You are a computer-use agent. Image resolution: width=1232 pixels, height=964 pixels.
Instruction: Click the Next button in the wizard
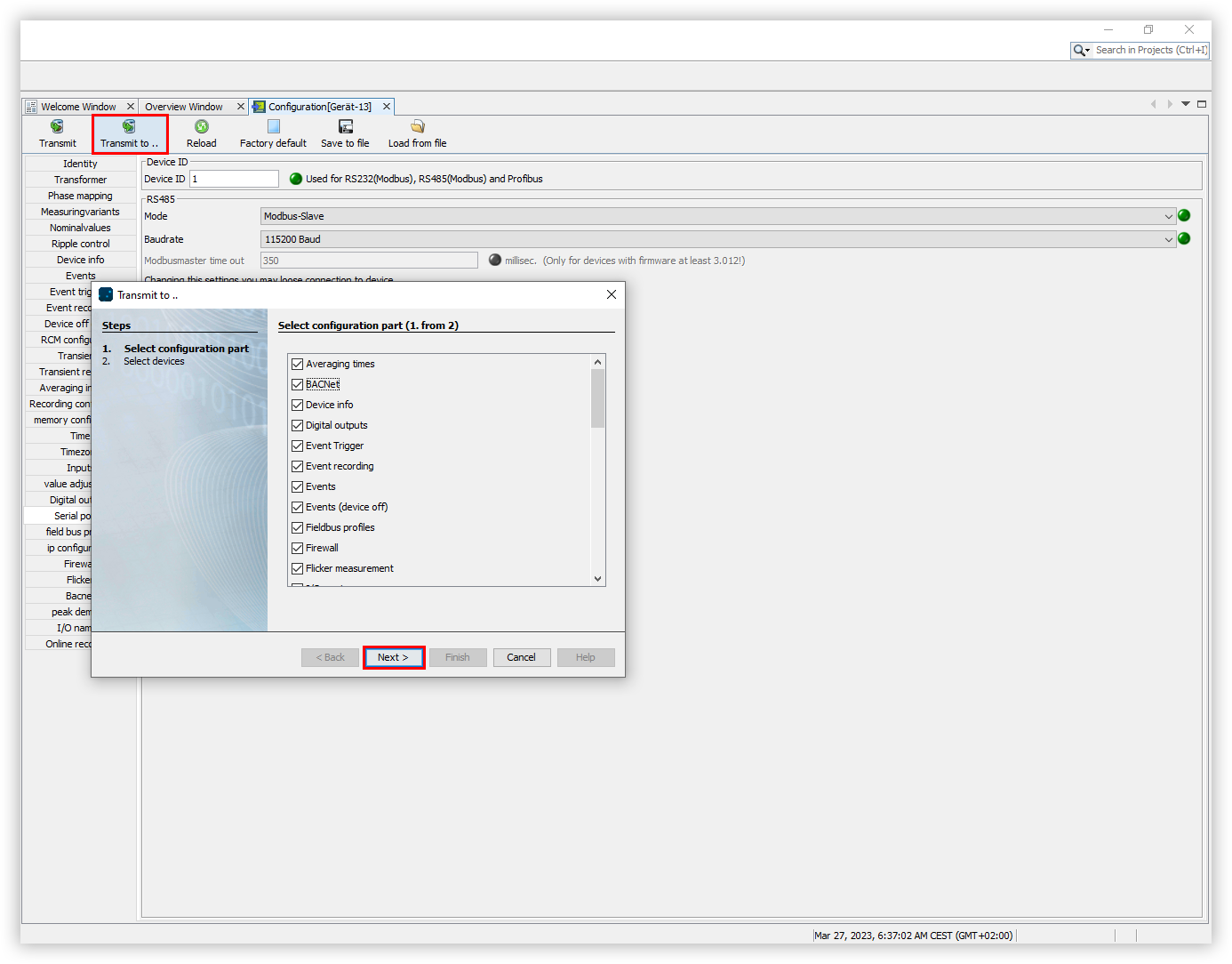coord(394,657)
